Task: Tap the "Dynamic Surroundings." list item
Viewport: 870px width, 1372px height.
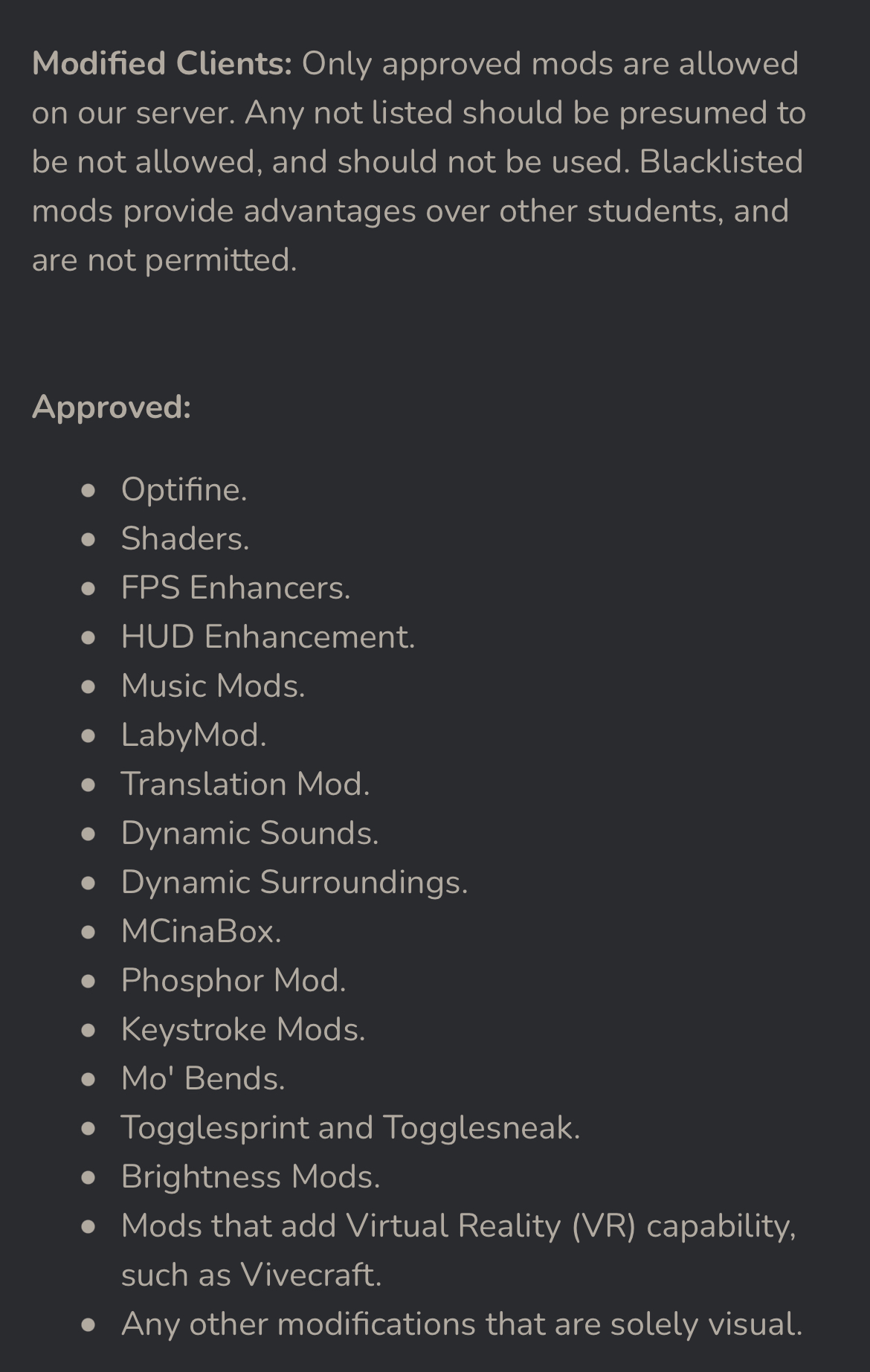Action: click(294, 883)
